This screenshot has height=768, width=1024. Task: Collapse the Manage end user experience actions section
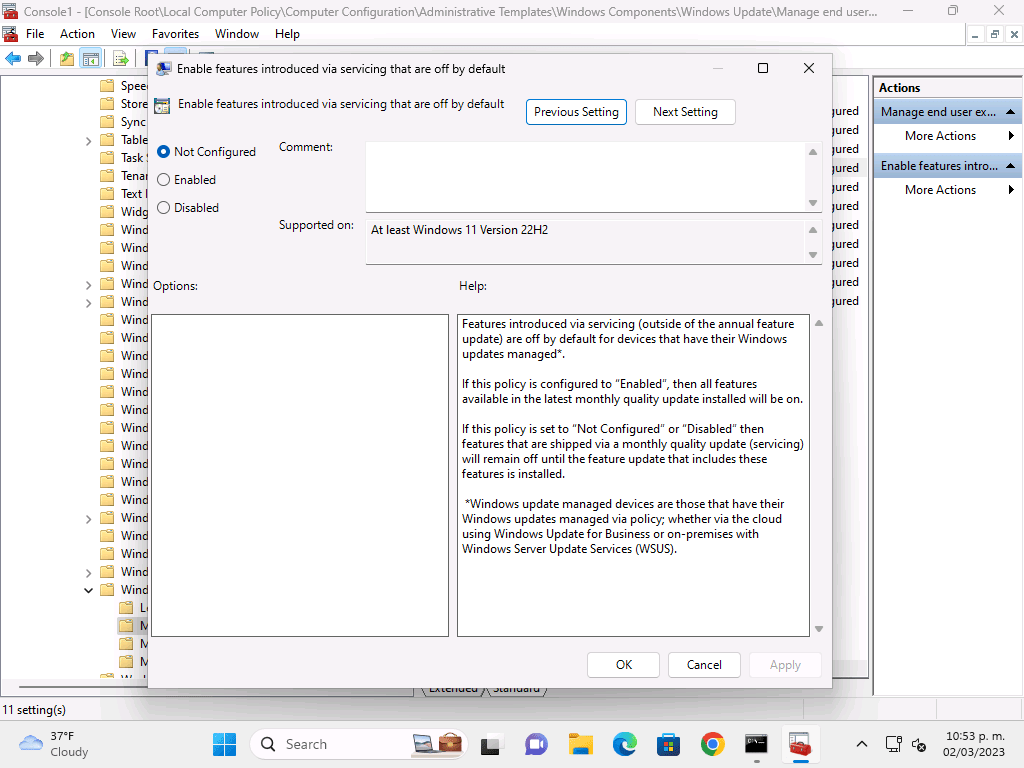click(1011, 112)
